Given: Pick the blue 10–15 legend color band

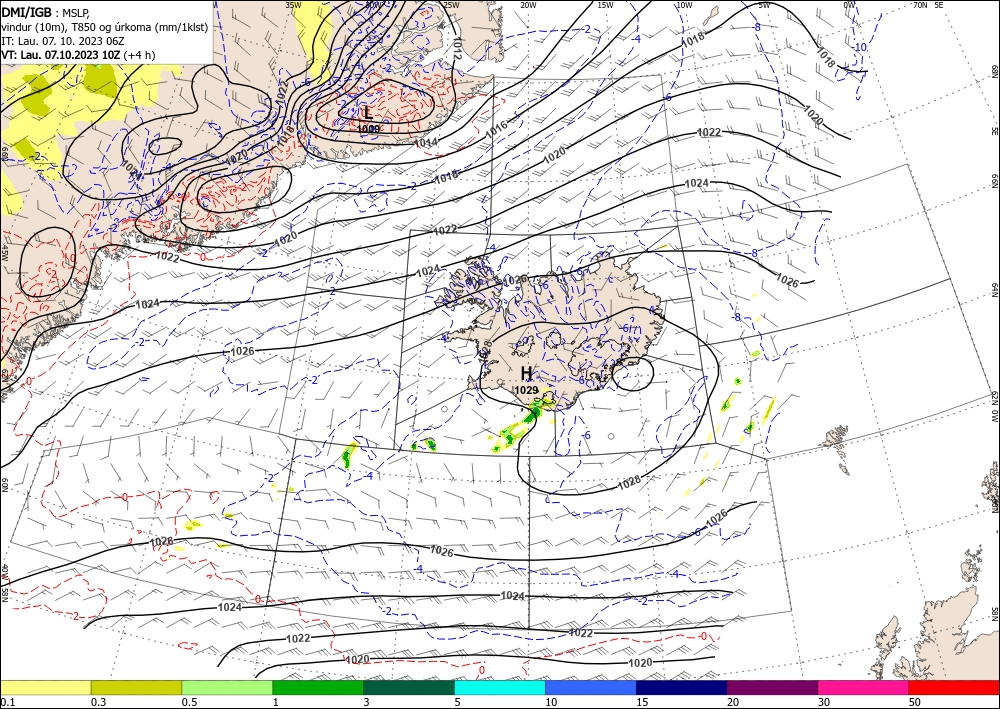Looking at the screenshot, I should [x=591, y=687].
